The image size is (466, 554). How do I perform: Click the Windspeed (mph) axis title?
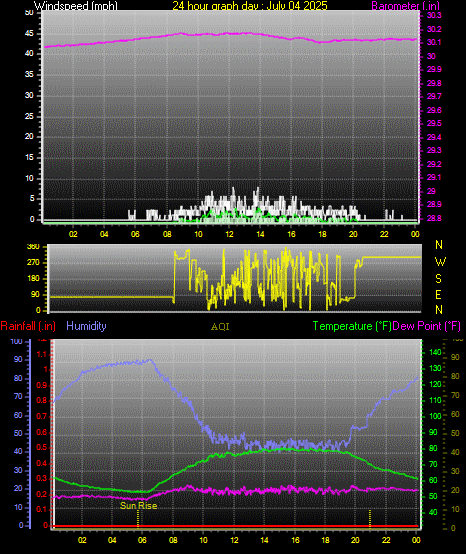click(x=76, y=6)
